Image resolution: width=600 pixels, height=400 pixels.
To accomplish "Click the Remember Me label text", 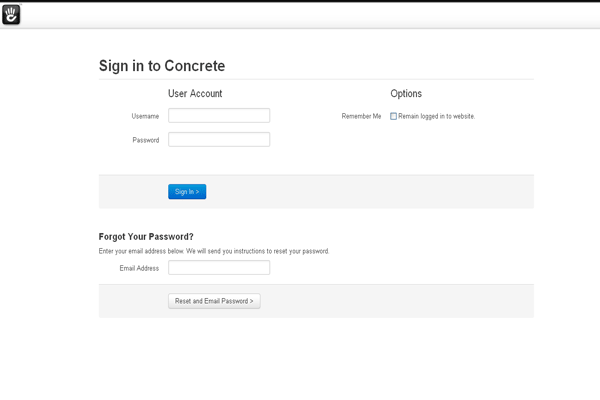I will click(361, 116).
